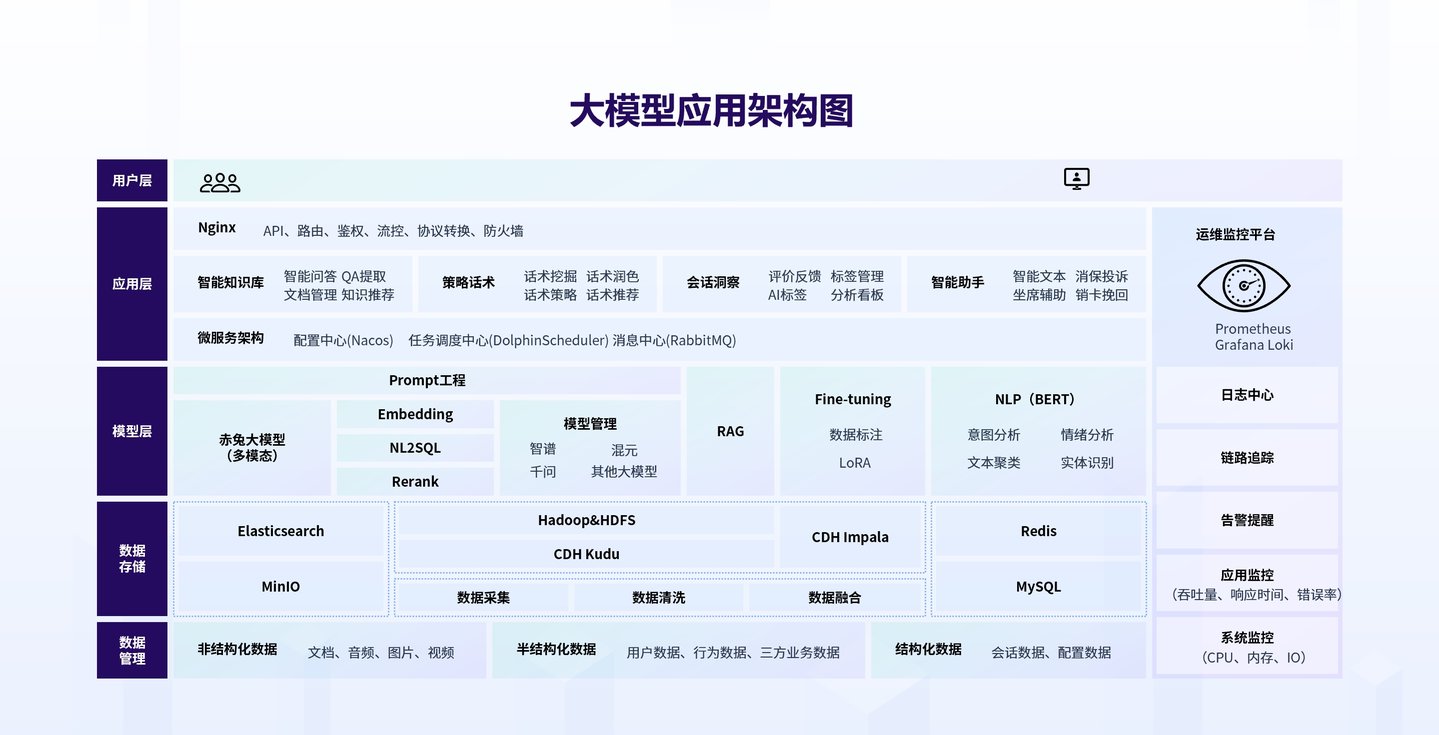Click the RAG box

pyautogui.click(x=730, y=431)
